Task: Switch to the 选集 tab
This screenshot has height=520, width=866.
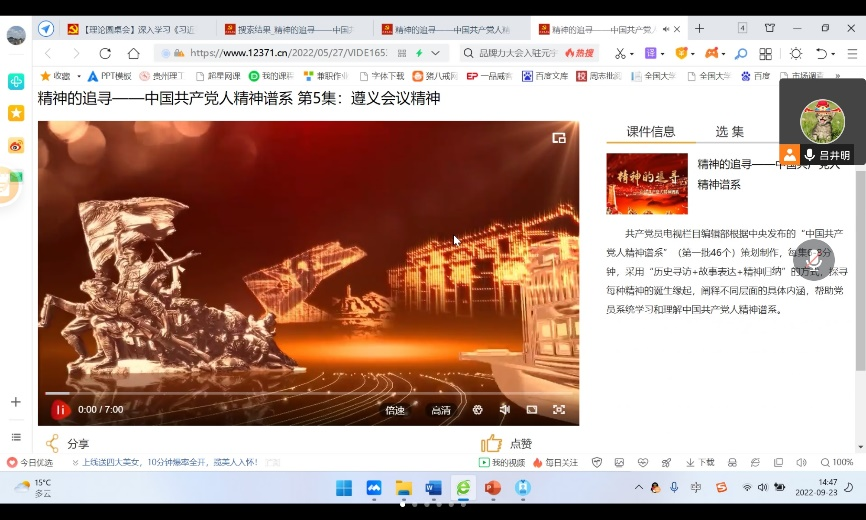Action: pyautogui.click(x=729, y=132)
